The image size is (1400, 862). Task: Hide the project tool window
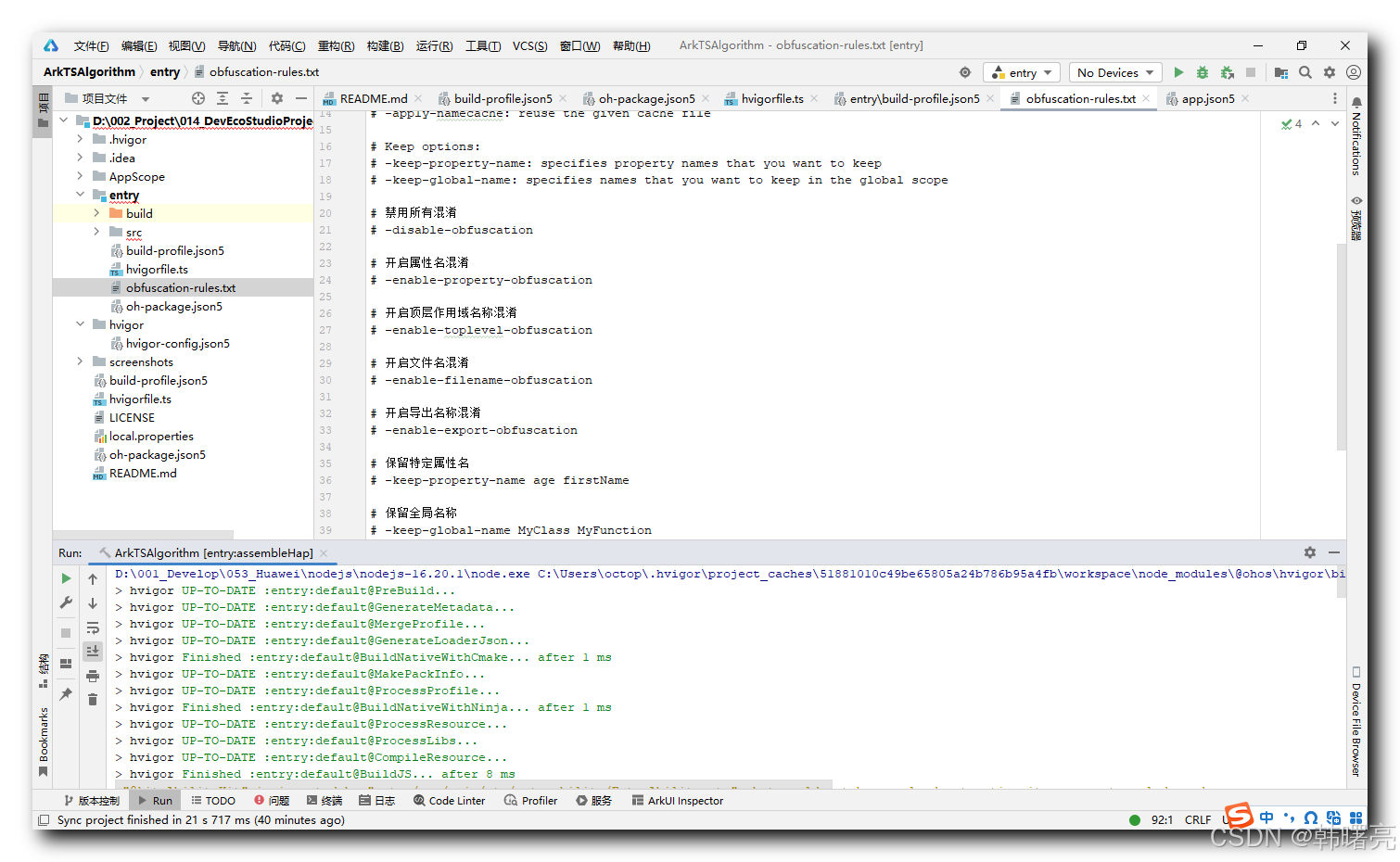pyautogui.click(x=300, y=98)
